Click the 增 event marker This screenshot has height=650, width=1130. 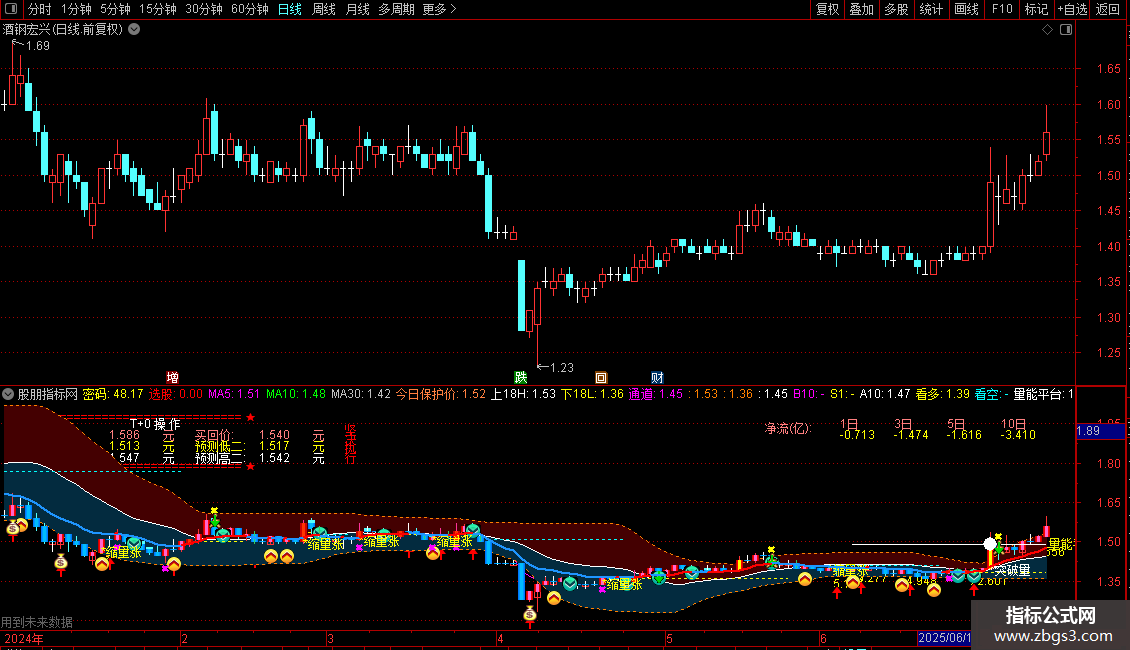click(x=172, y=378)
